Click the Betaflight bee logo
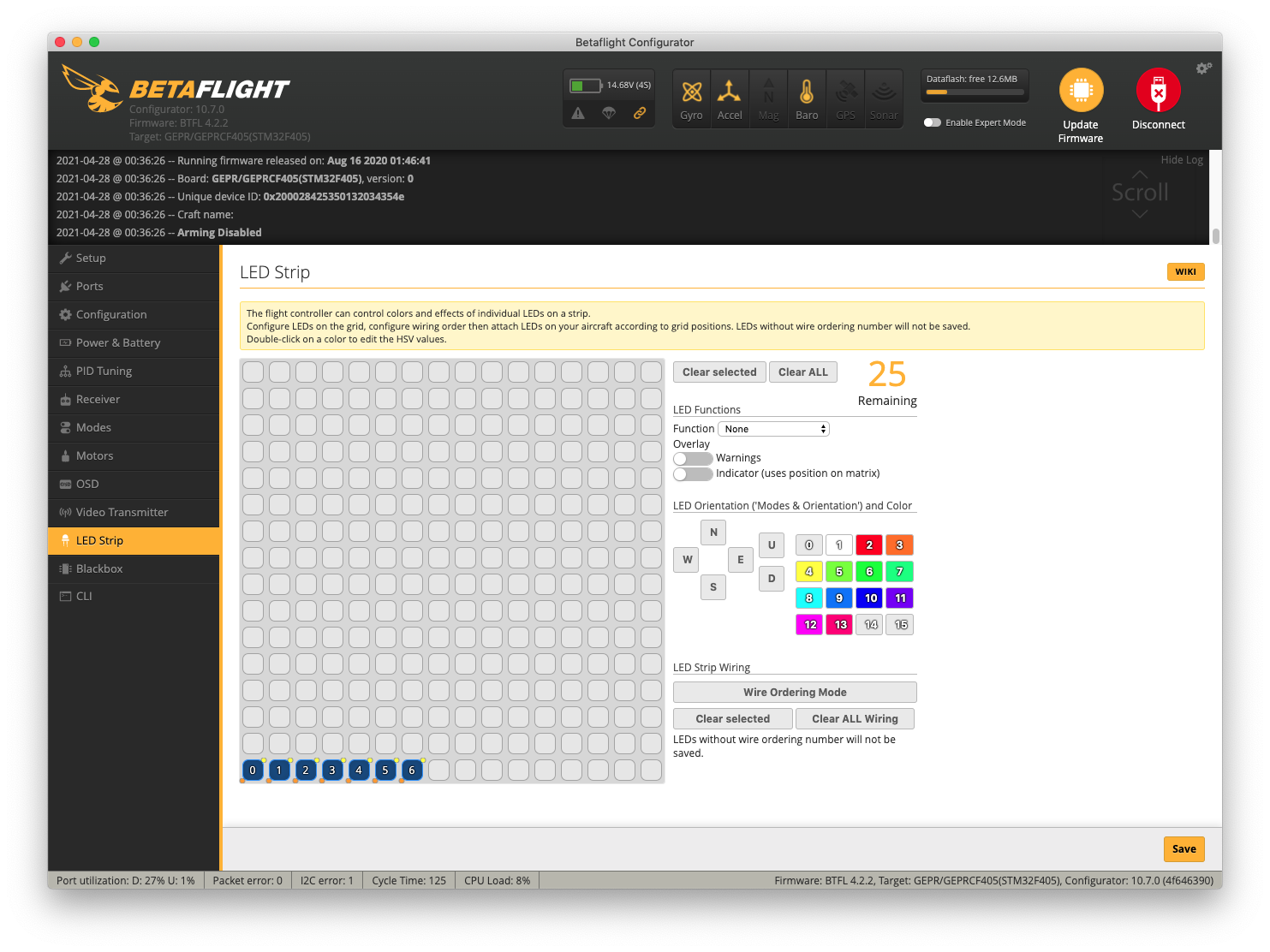Viewport: 1270px width, 952px height. [x=92, y=88]
